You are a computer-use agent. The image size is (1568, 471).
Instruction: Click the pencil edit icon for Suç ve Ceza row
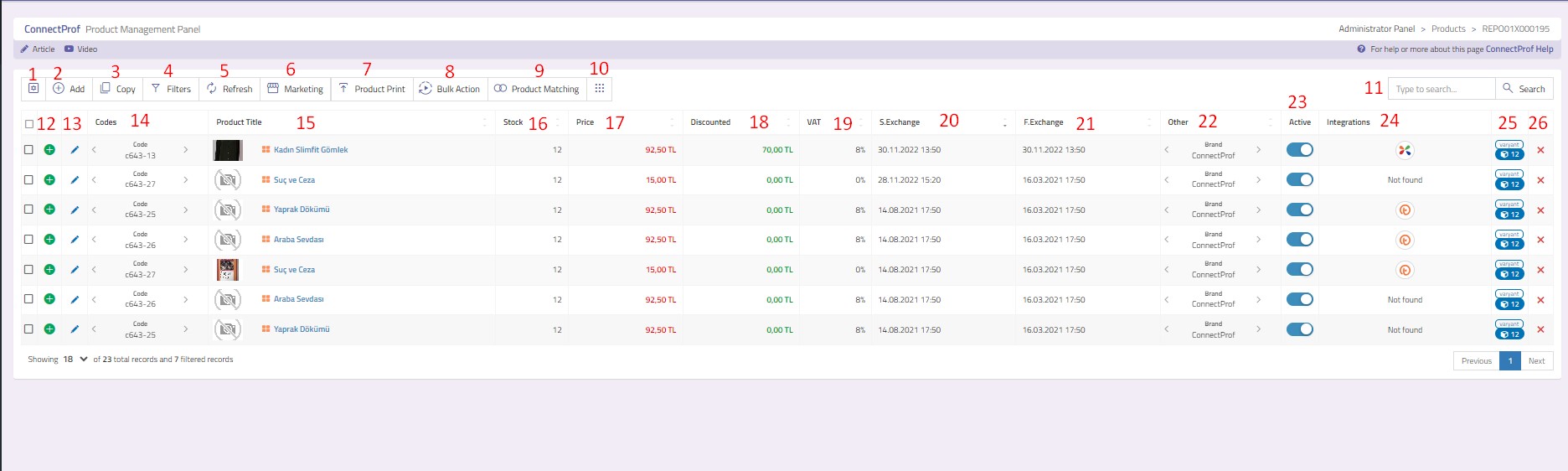point(75,180)
